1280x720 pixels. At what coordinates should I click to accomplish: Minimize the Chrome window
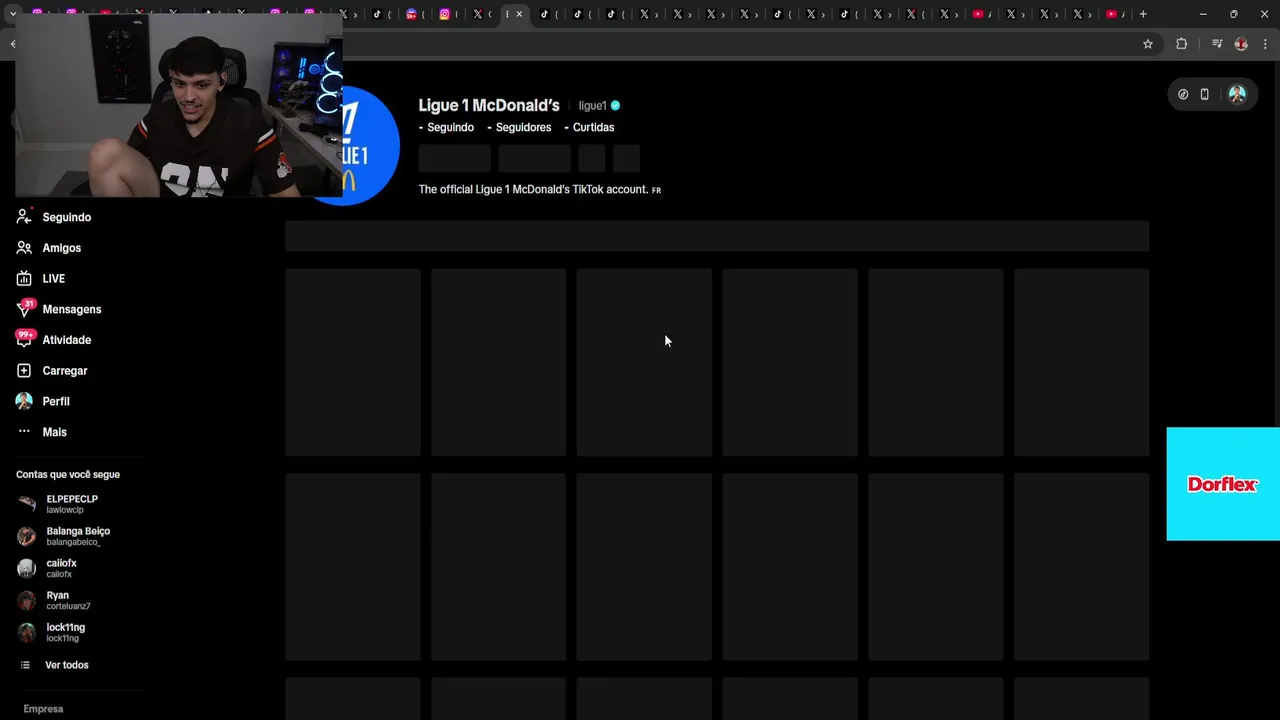[1203, 14]
